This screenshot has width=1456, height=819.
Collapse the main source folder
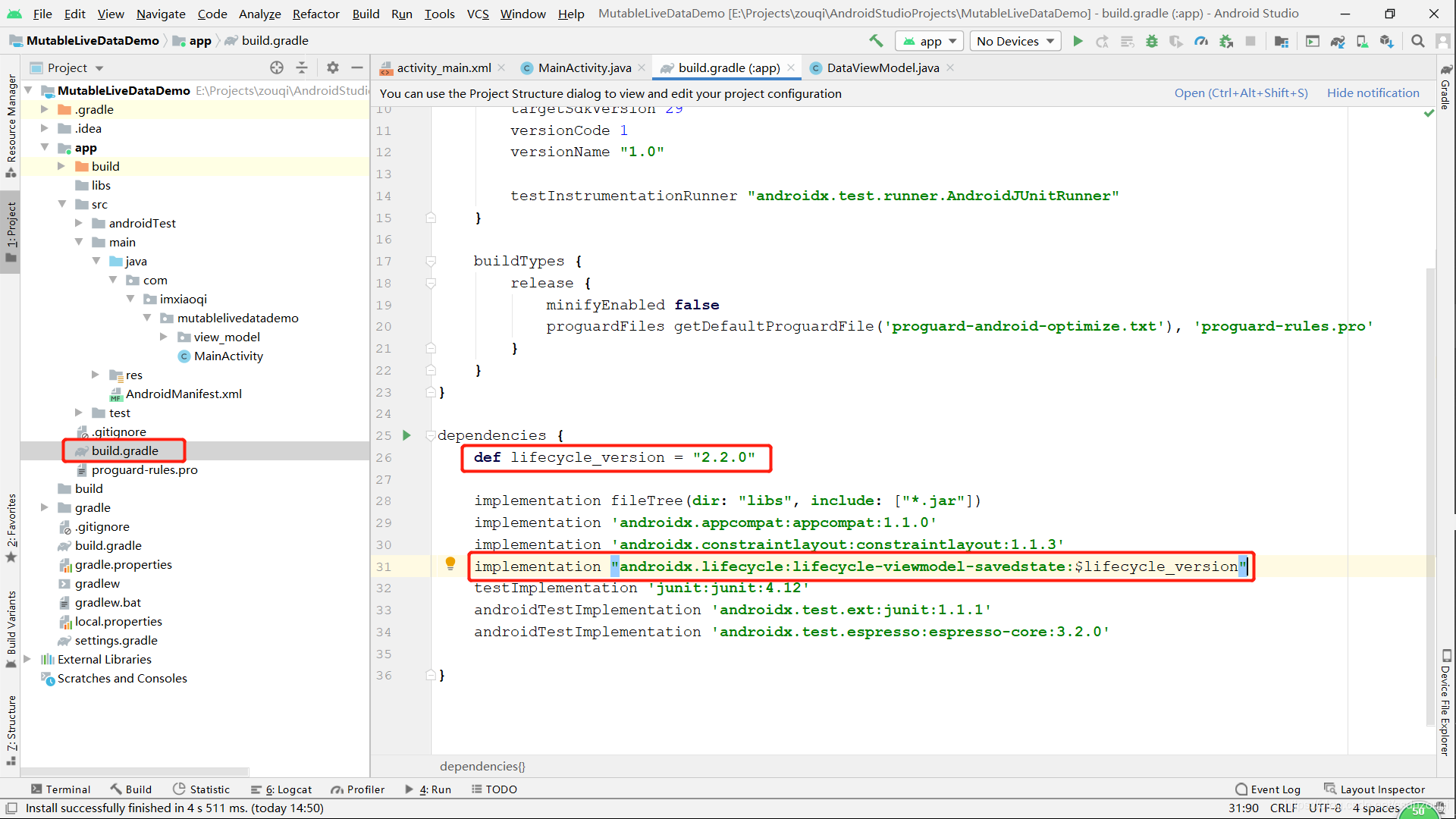80,241
